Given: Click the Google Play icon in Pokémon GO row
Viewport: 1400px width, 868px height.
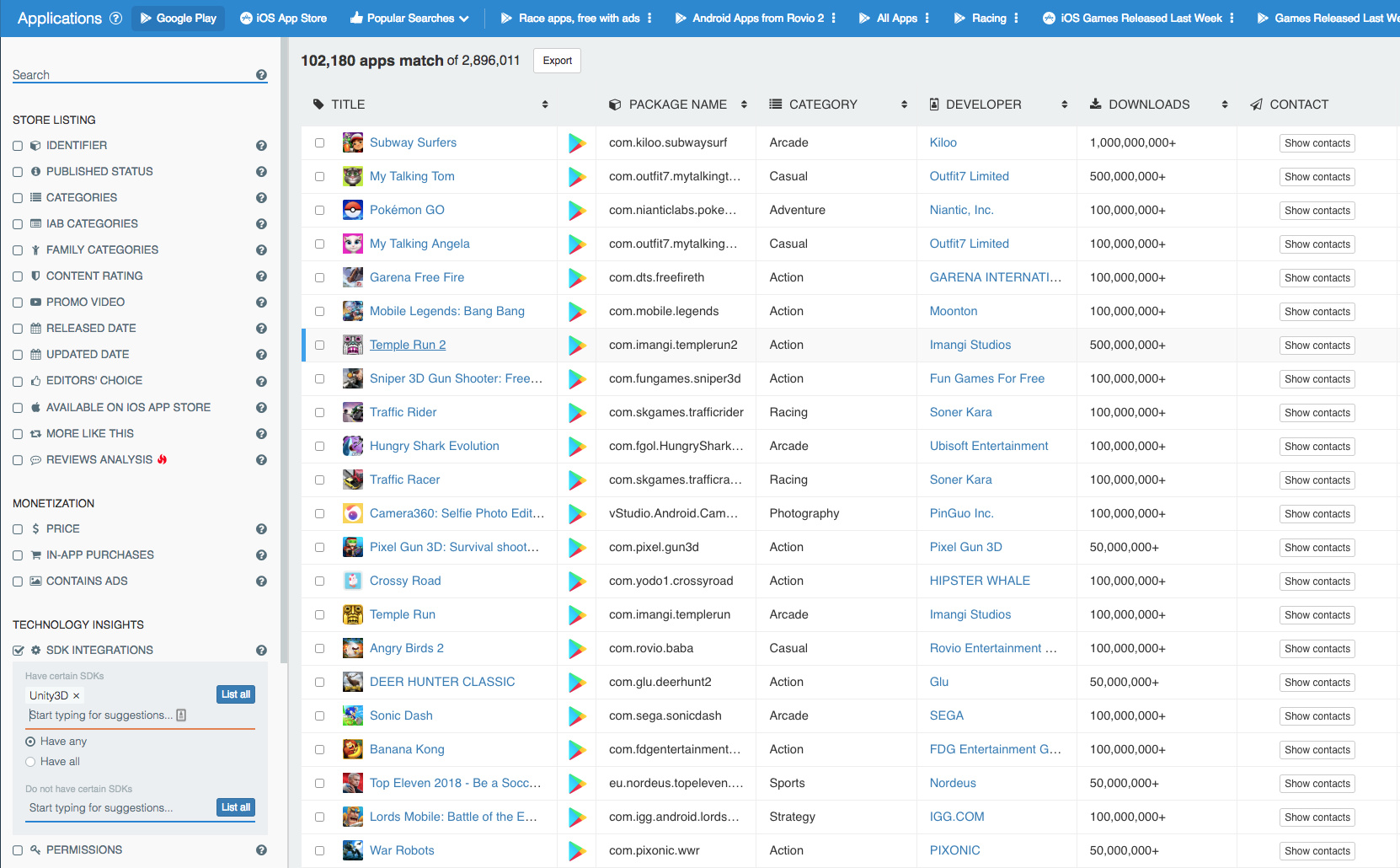Looking at the screenshot, I should tap(577, 210).
